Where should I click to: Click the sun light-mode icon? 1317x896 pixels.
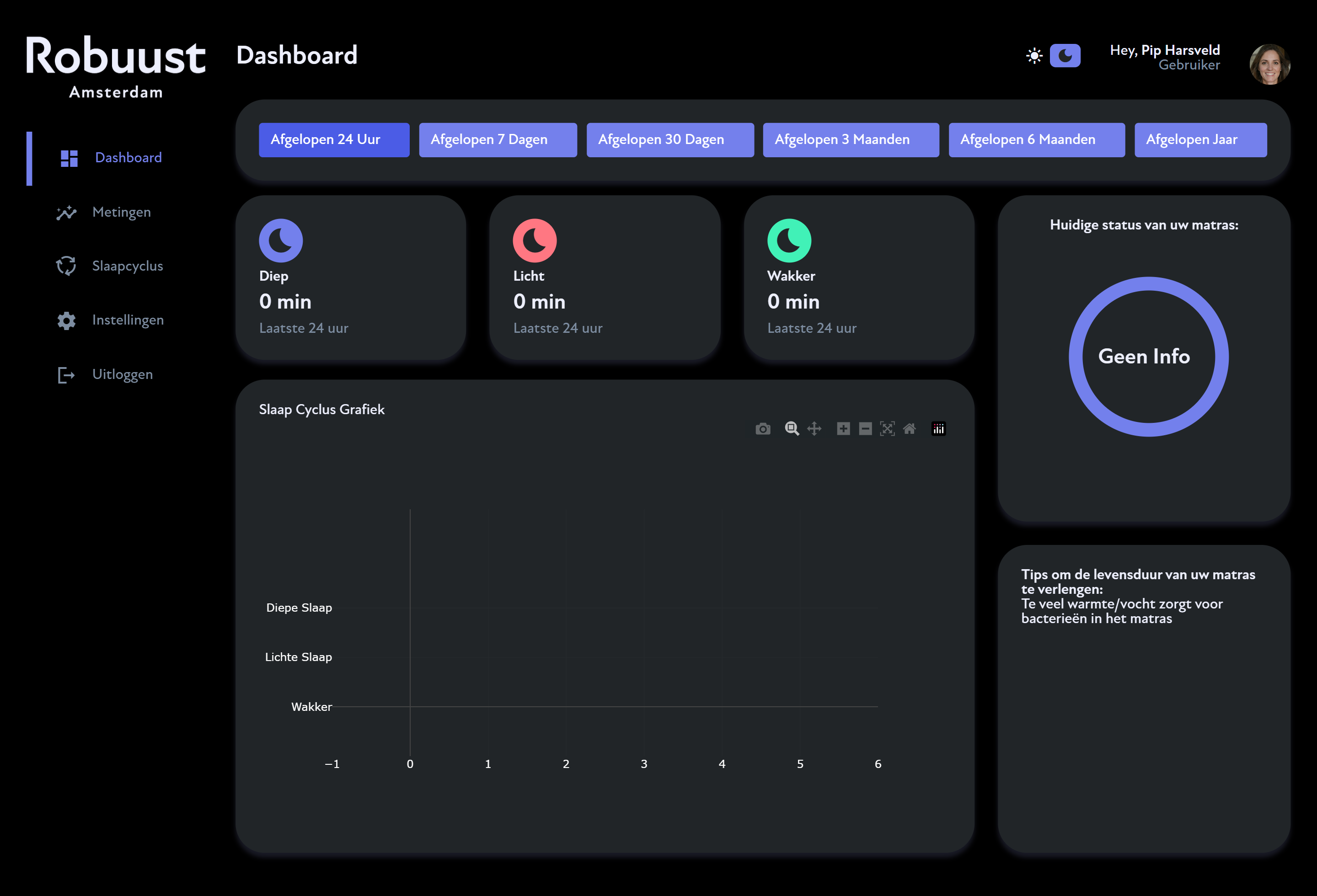click(1034, 55)
